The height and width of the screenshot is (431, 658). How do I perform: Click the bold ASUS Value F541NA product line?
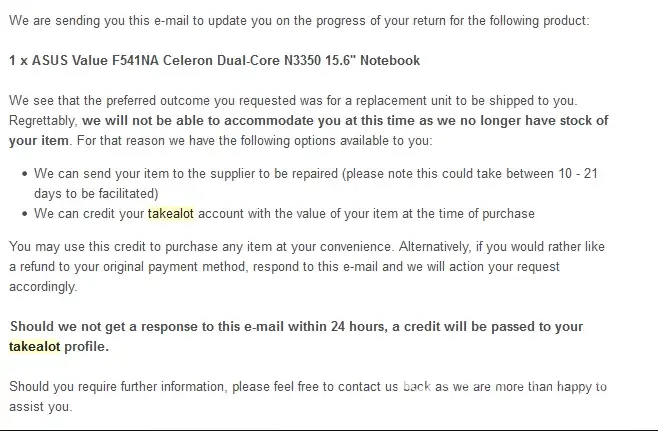point(214,60)
